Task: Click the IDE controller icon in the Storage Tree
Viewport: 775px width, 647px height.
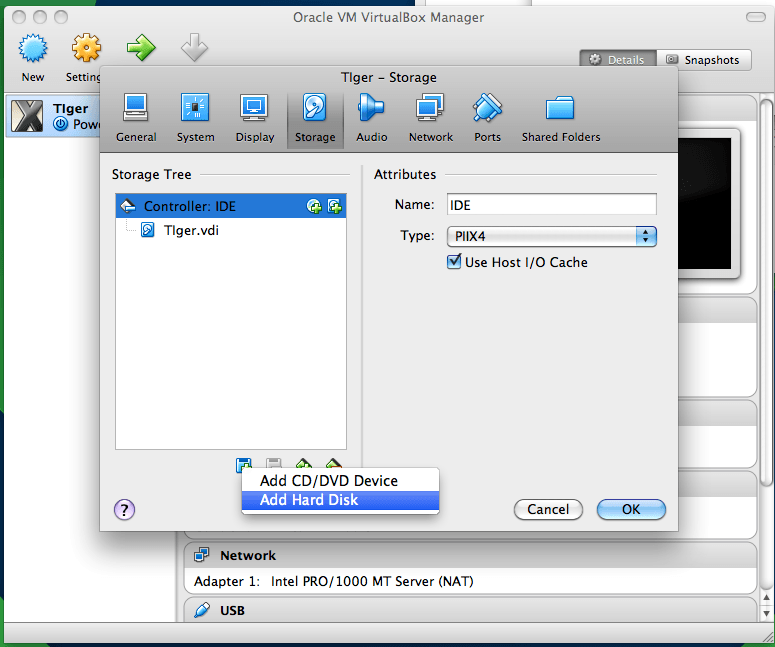Action: pyautogui.click(x=128, y=206)
